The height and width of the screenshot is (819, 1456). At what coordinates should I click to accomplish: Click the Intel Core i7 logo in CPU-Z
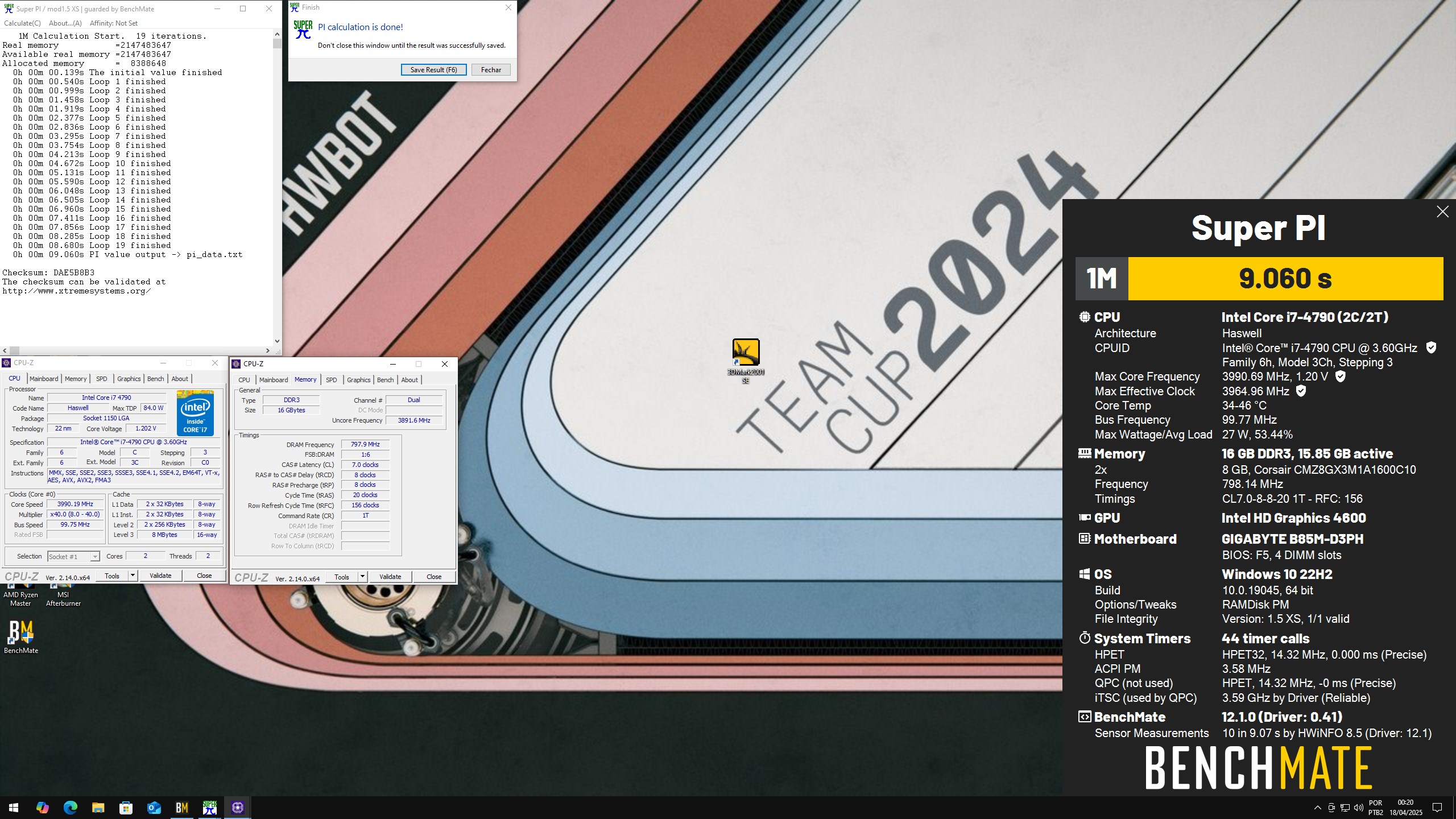tap(195, 412)
